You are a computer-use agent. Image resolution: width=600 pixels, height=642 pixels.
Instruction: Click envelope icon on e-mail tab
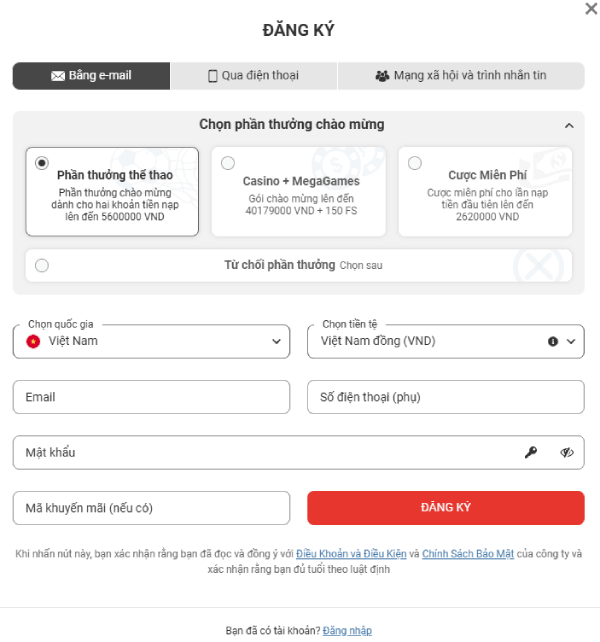58,76
